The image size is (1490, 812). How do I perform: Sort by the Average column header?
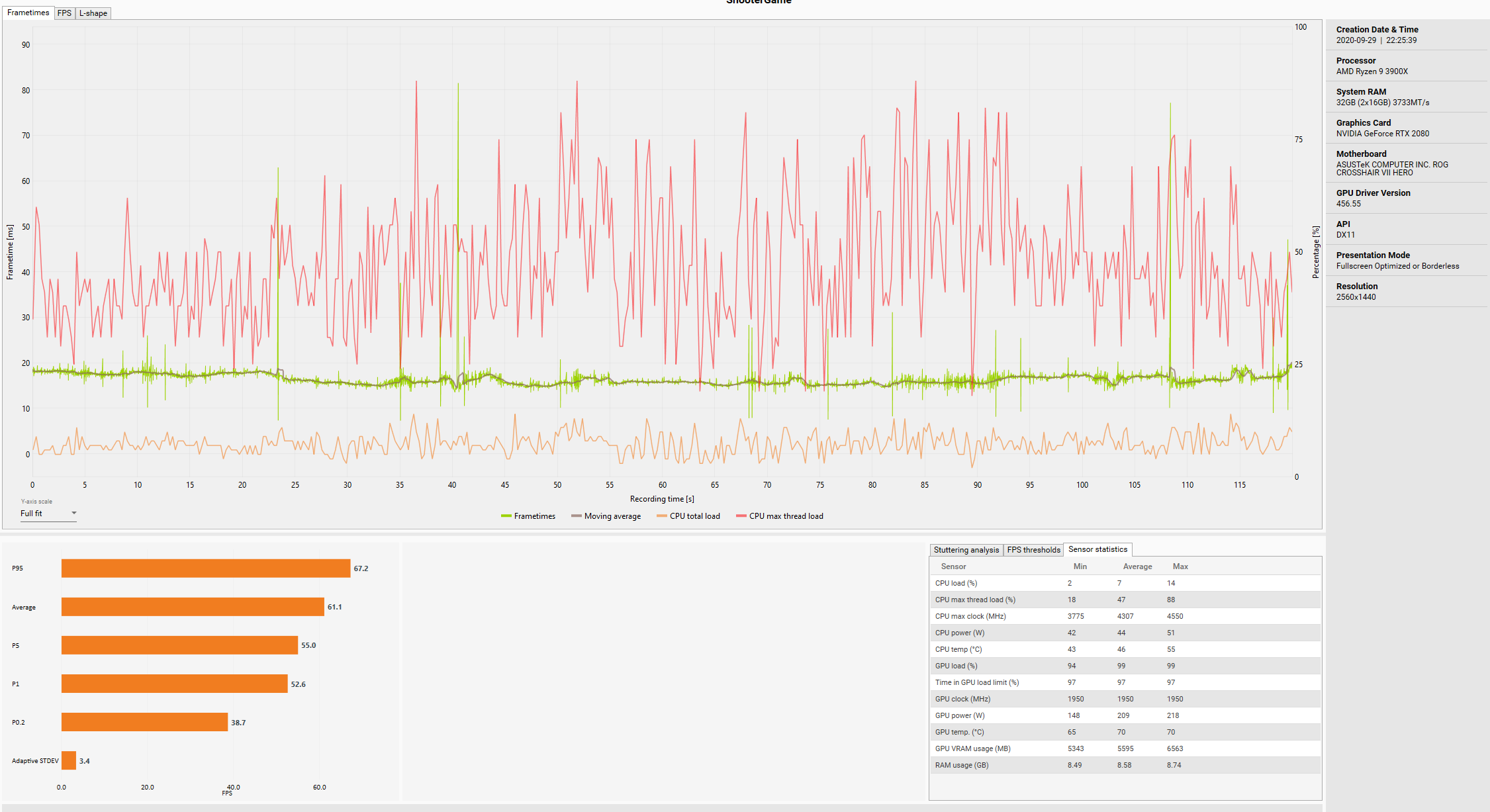pos(1137,566)
